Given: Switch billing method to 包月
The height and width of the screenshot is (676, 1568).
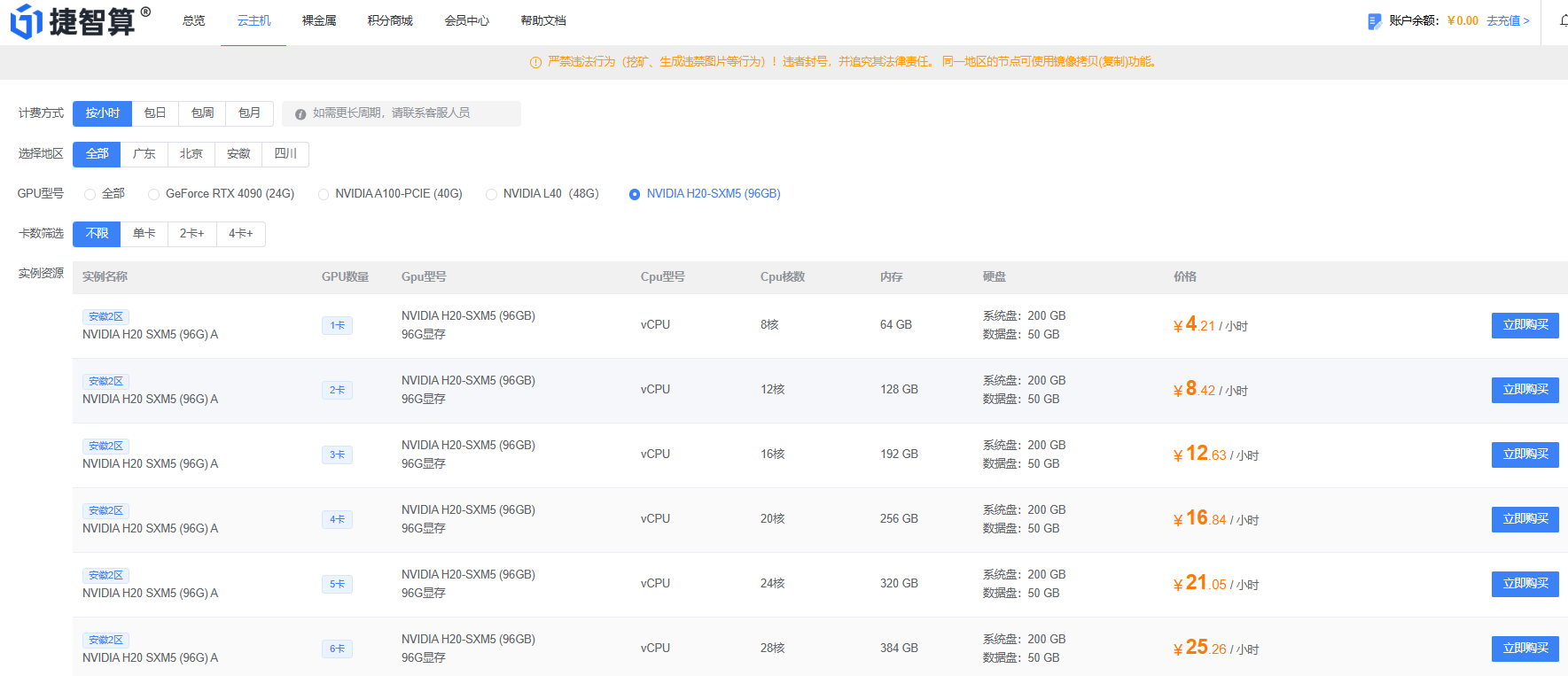Looking at the screenshot, I should [x=249, y=113].
